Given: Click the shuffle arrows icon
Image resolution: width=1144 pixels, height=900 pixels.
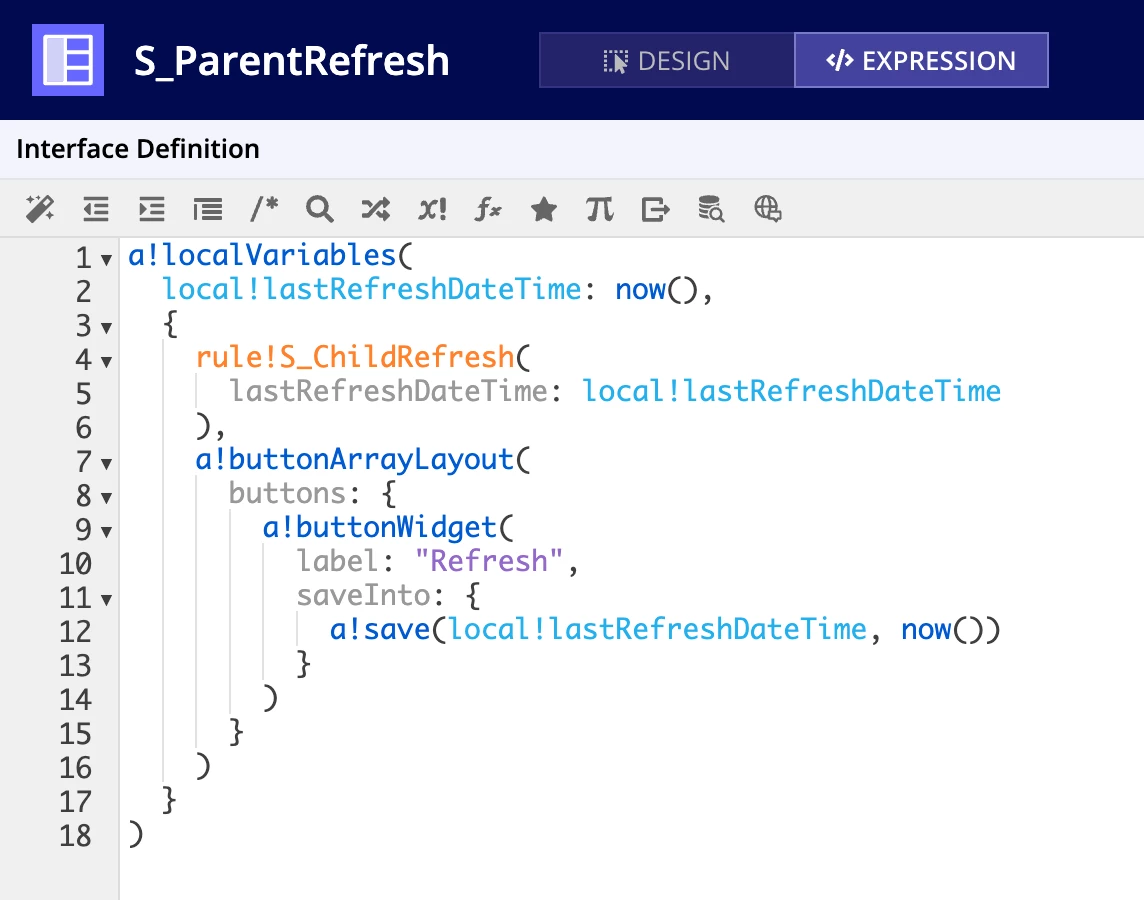Looking at the screenshot, I should (376, 209).
